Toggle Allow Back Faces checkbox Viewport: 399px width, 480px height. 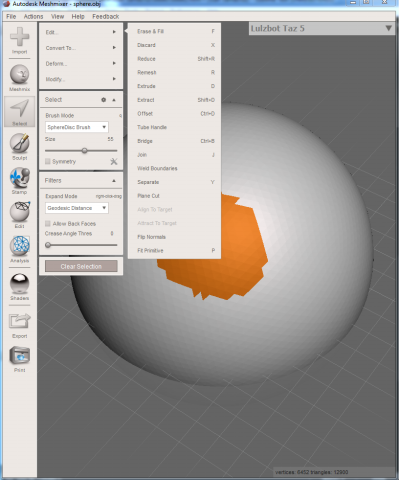[x=48, y=224]
